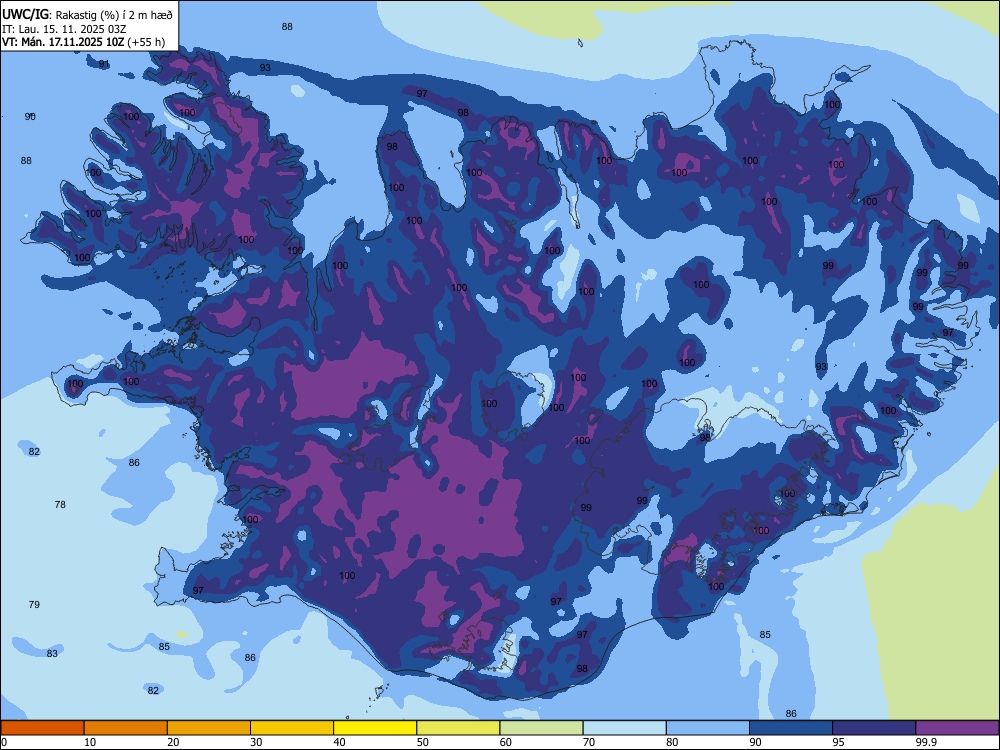Select the indigo 95–99.9 legend swatch
This screenshot has width=1000, height=750.
click(874, 728)
